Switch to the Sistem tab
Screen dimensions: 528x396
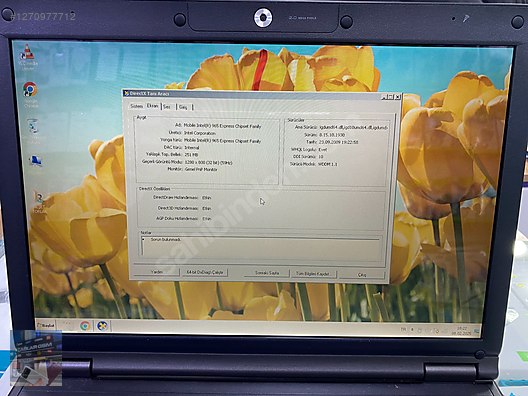tap(136, 106)
